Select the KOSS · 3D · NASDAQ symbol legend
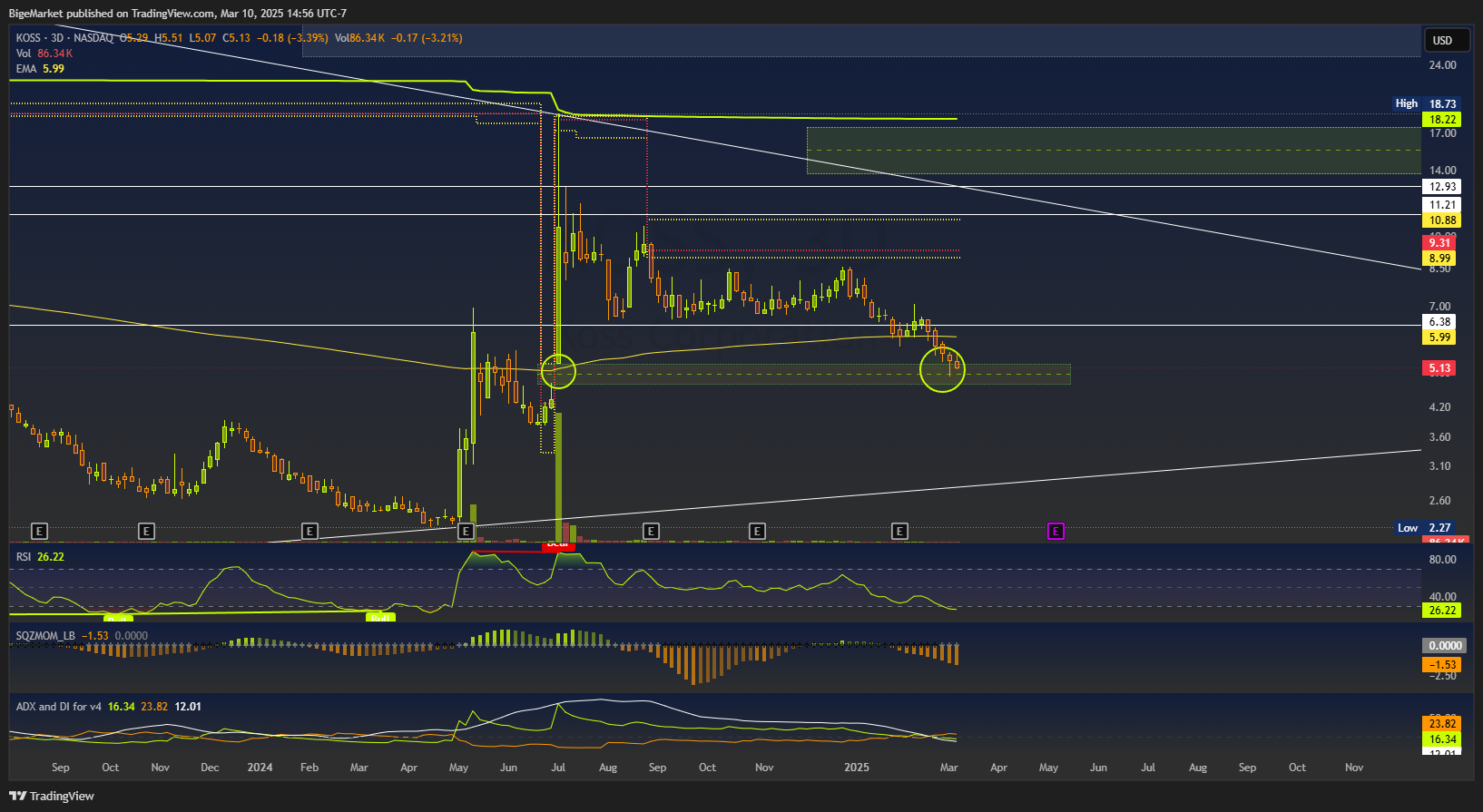The image size is (1483, 812). 64,38
